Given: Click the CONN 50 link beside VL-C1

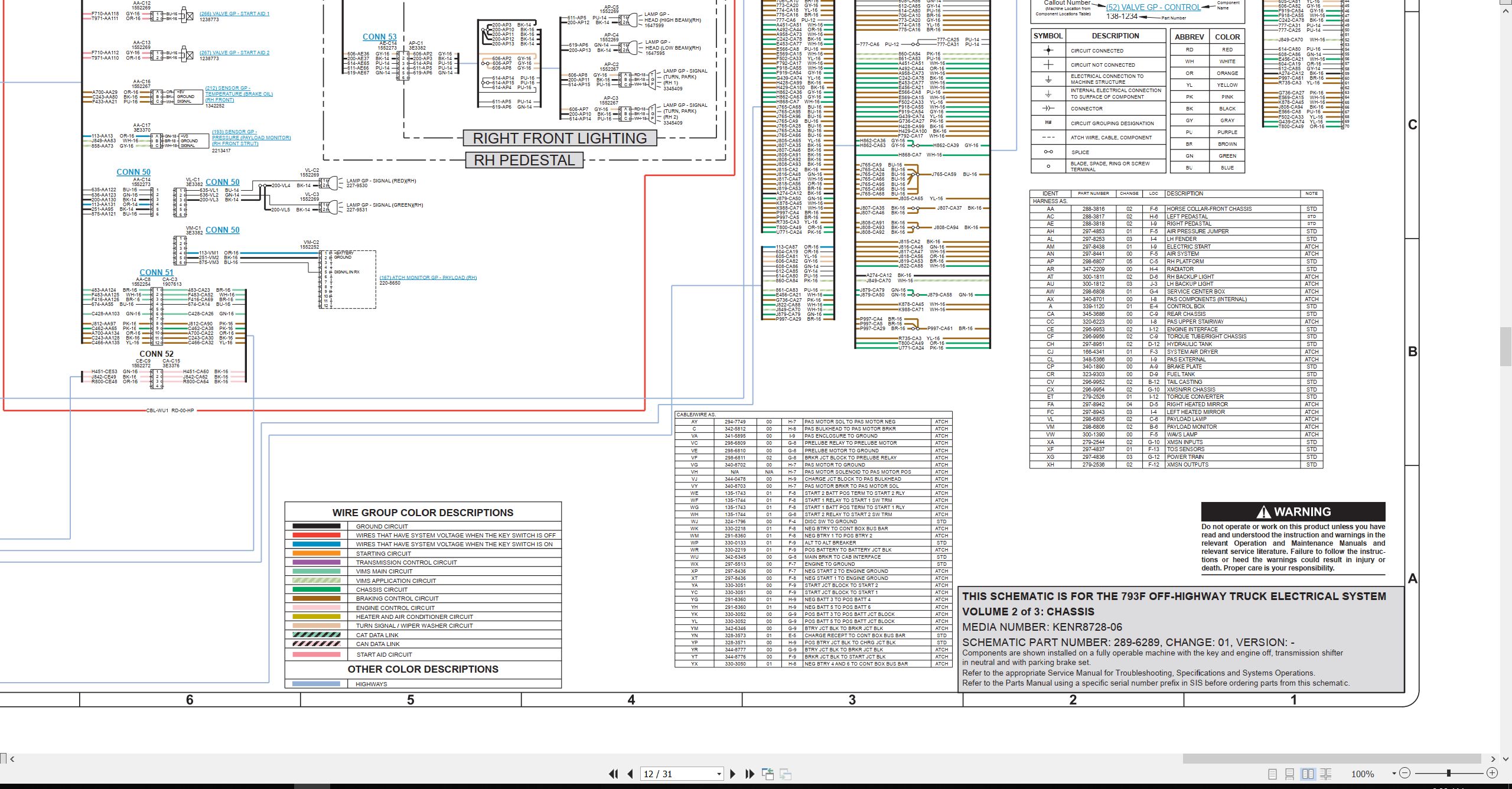Looking at the screenshot, I should click(223, 182).
